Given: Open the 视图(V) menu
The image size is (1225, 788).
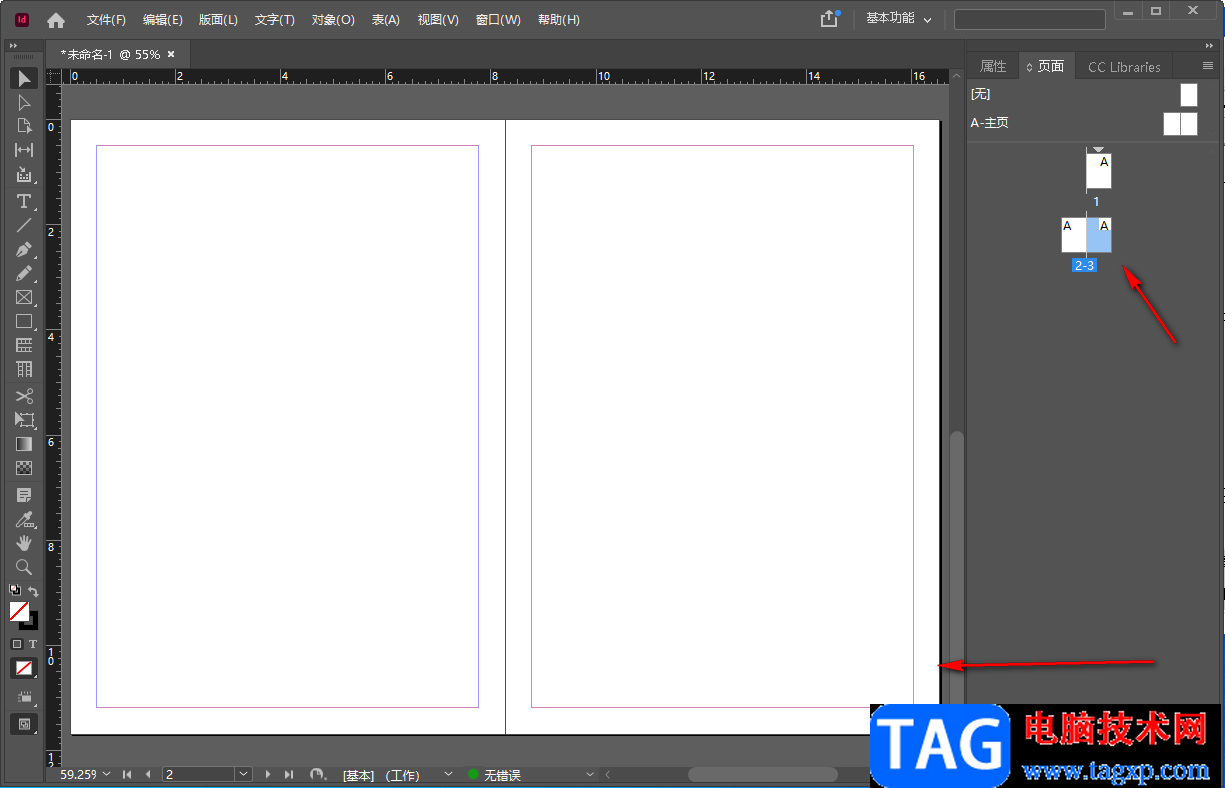Looking at the screenshot, I should click(x=438, y=20).
